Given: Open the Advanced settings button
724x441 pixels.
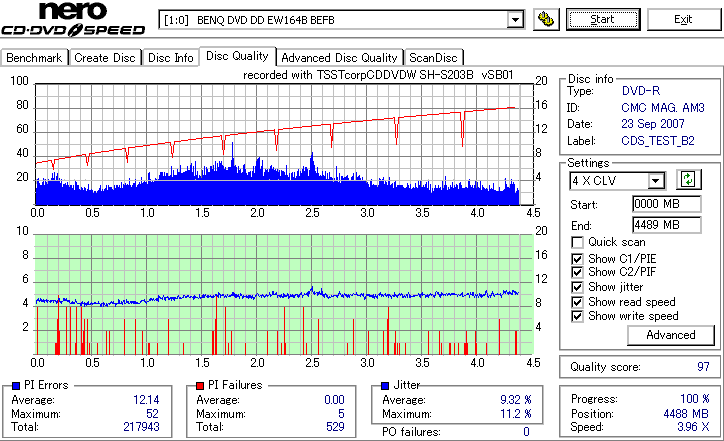Looking at the screenshot, I should [670, 335].
